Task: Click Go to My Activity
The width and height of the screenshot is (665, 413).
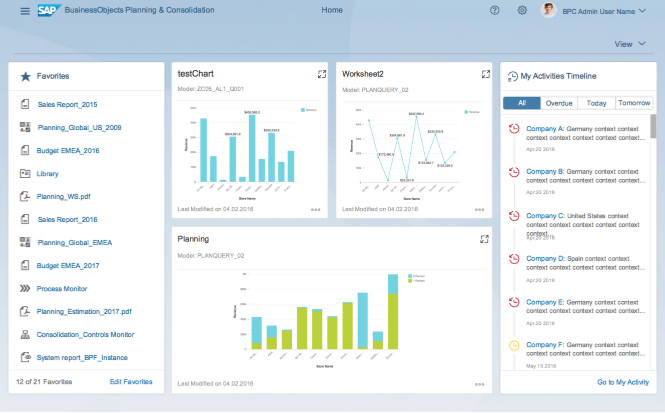Action: (x=623, y=382)
